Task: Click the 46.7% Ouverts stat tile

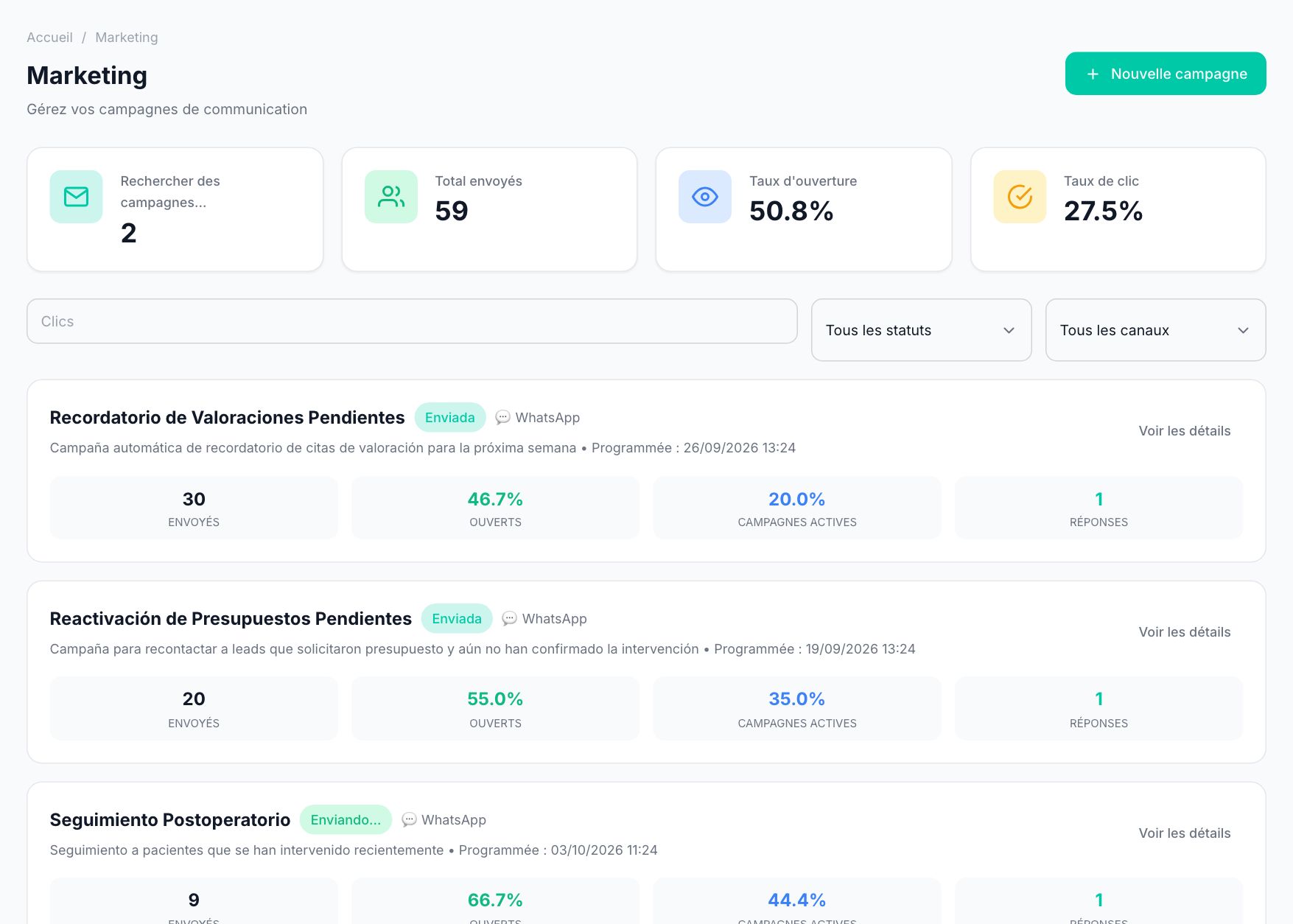Action: point(495,508)
